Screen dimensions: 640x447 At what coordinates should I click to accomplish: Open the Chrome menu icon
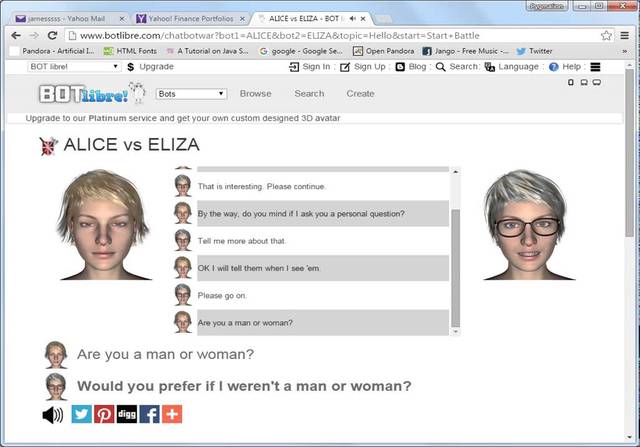tap(624, 36)
